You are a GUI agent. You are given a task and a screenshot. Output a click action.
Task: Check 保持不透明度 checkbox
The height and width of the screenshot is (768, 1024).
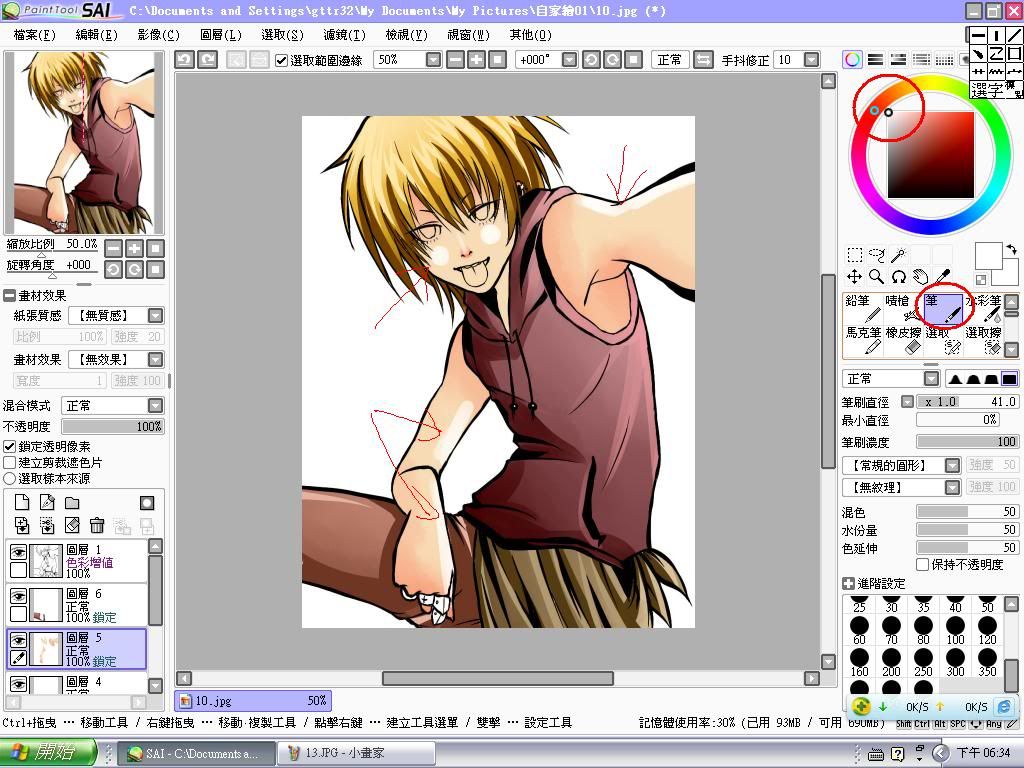pos(923,564)
